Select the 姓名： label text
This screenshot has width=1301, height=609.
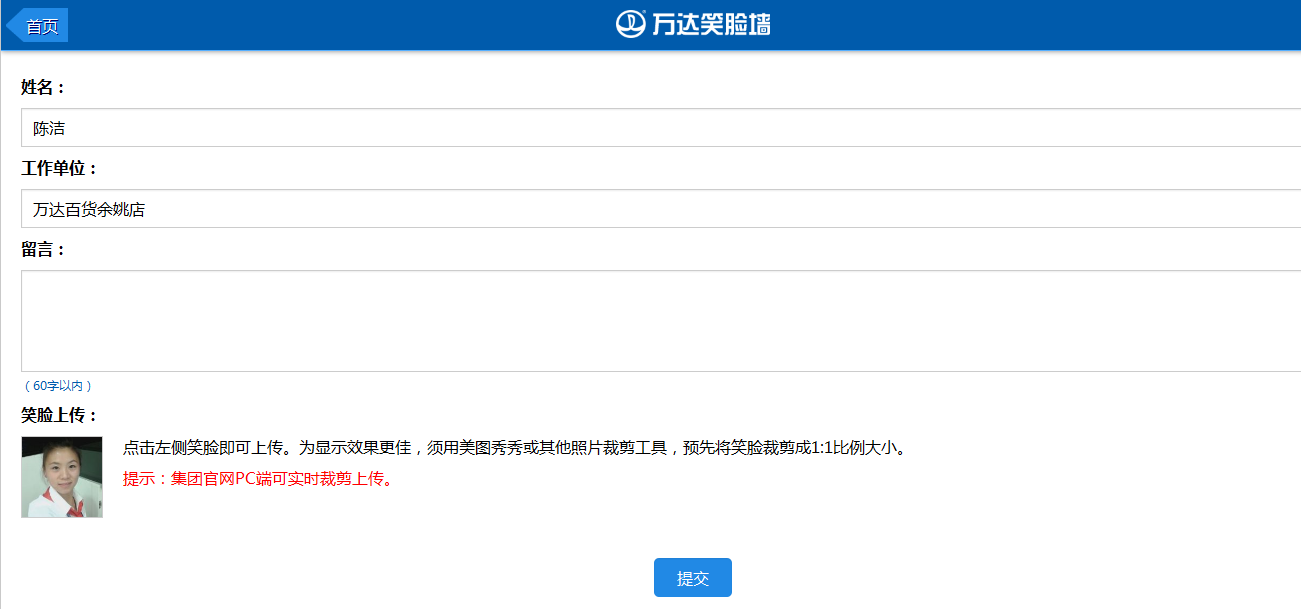click(x=44, y=87)
